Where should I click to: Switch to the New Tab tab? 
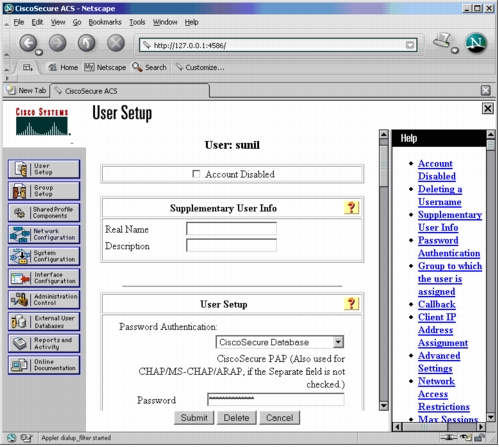tap(26, 91)
